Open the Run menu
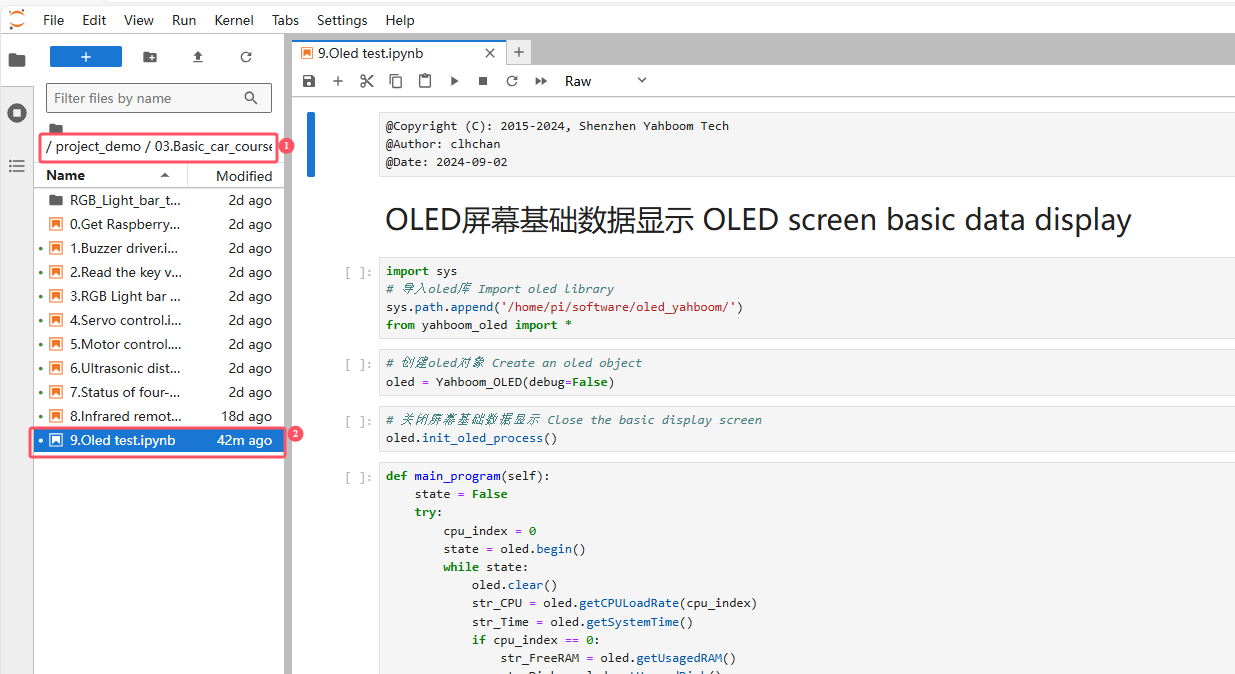Image resolution: width=1235 pixels, height=674 pixels. click(x=184, y=20)
